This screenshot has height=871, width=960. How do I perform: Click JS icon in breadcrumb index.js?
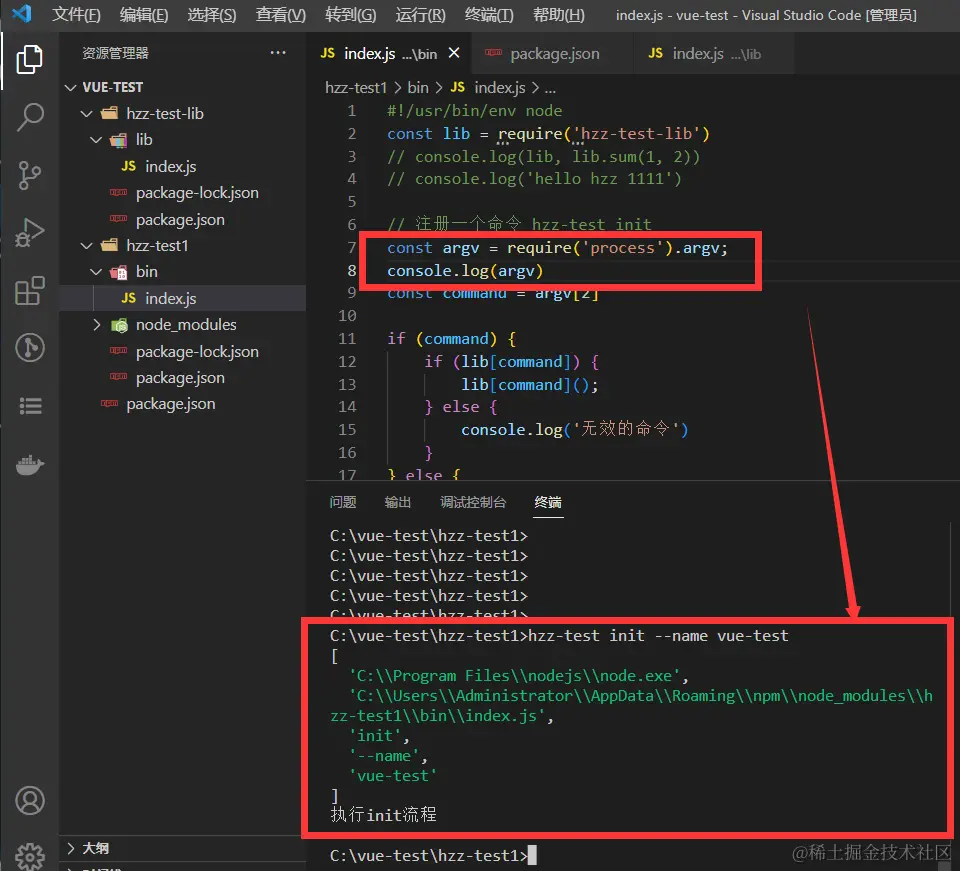coord(457,88)
